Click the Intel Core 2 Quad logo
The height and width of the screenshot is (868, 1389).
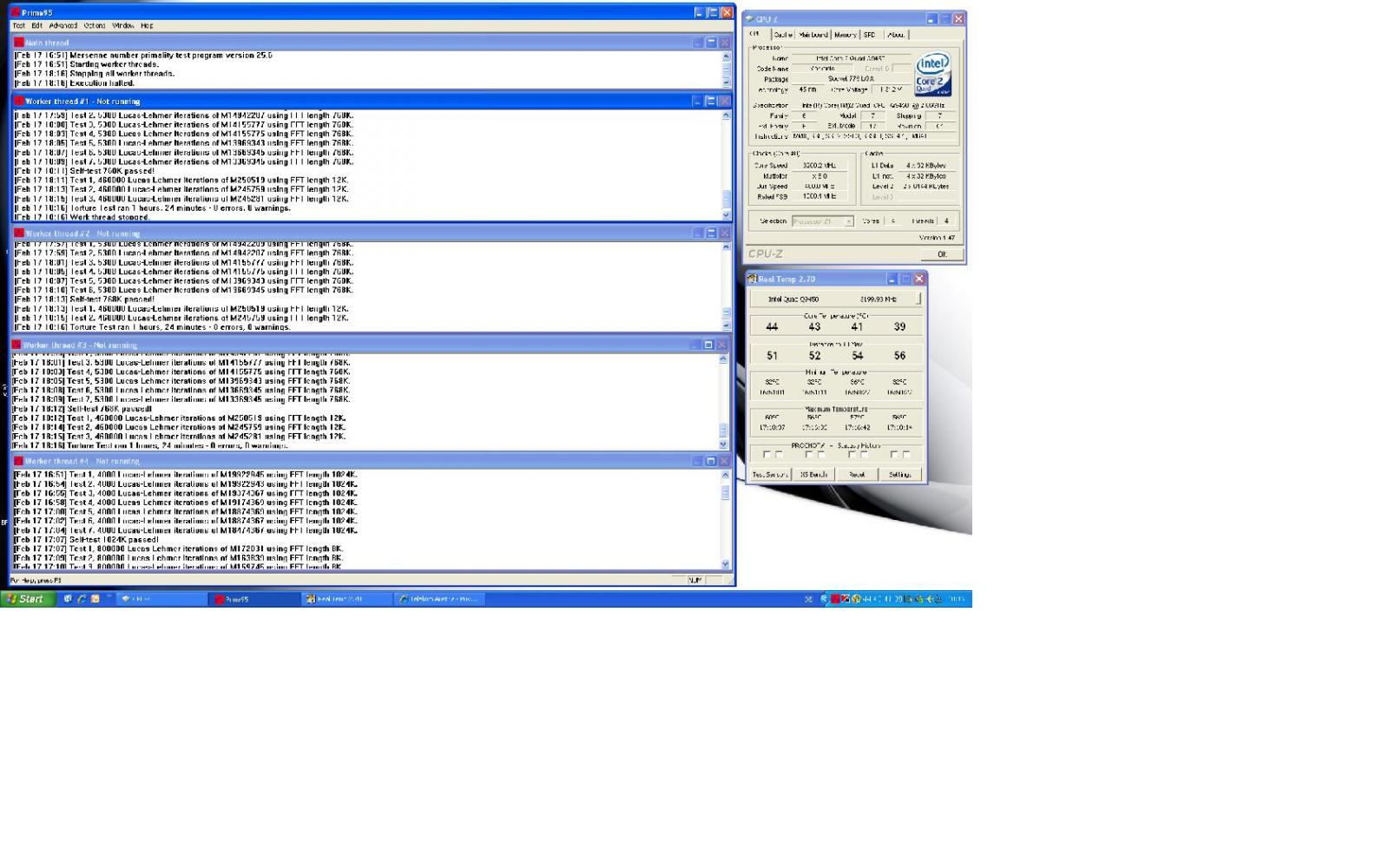(x=933, y=74)
